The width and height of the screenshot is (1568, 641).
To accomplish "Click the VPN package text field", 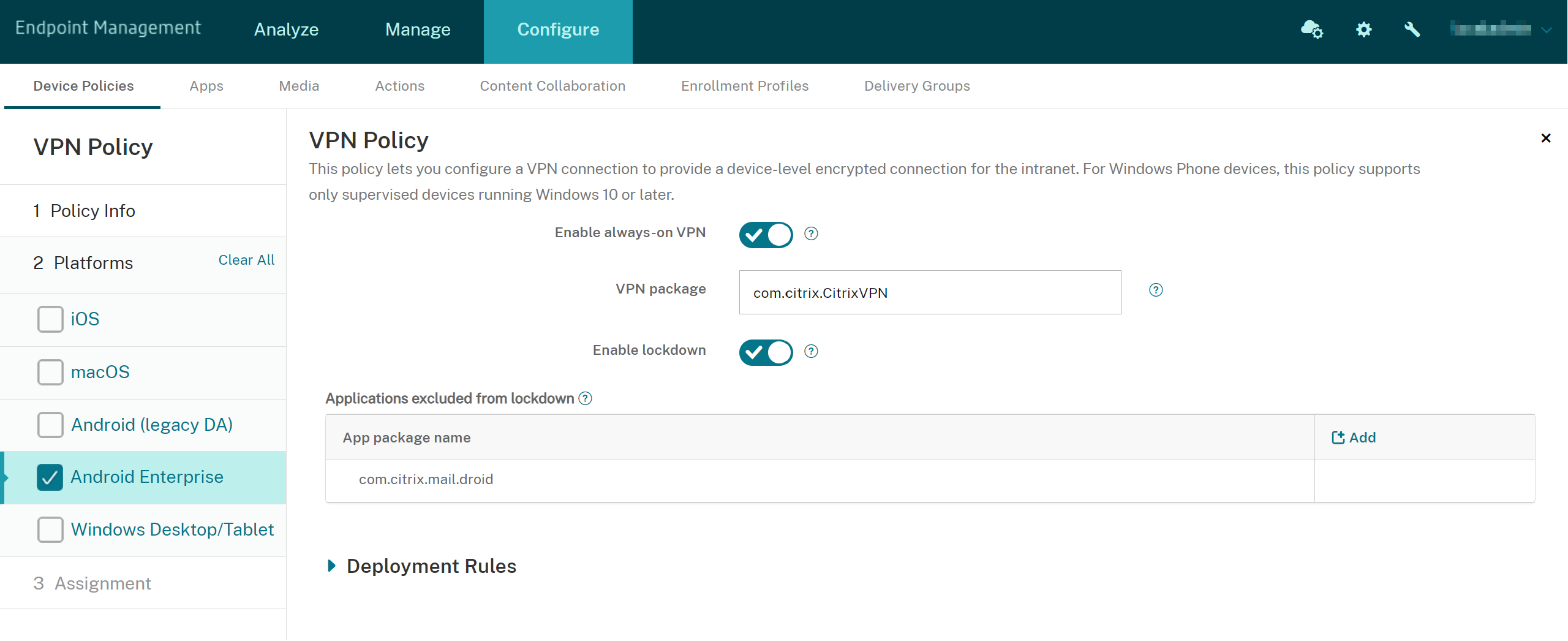I will [x=929, y=293].
